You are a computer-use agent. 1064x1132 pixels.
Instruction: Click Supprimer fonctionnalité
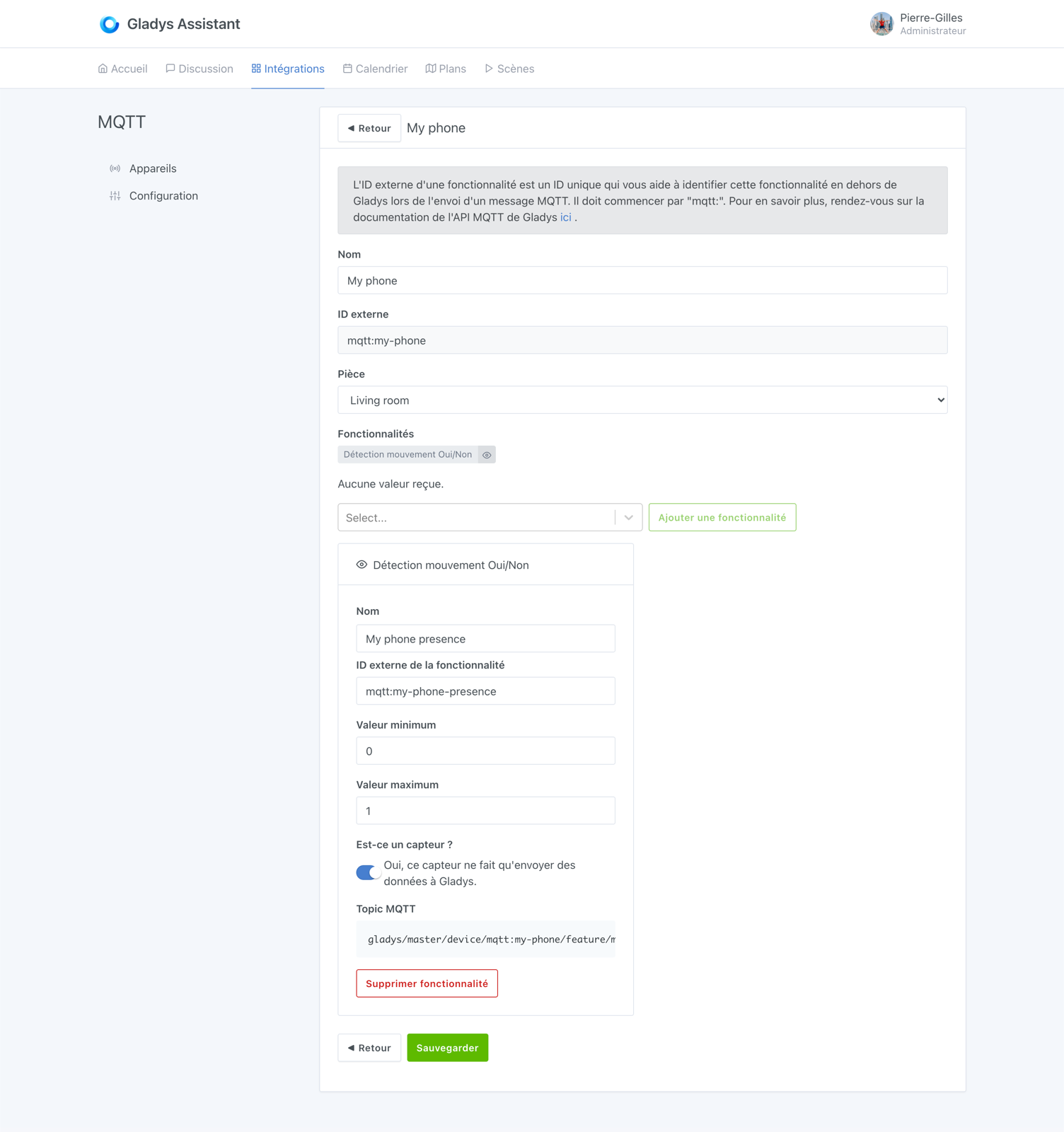coord(426,983)
